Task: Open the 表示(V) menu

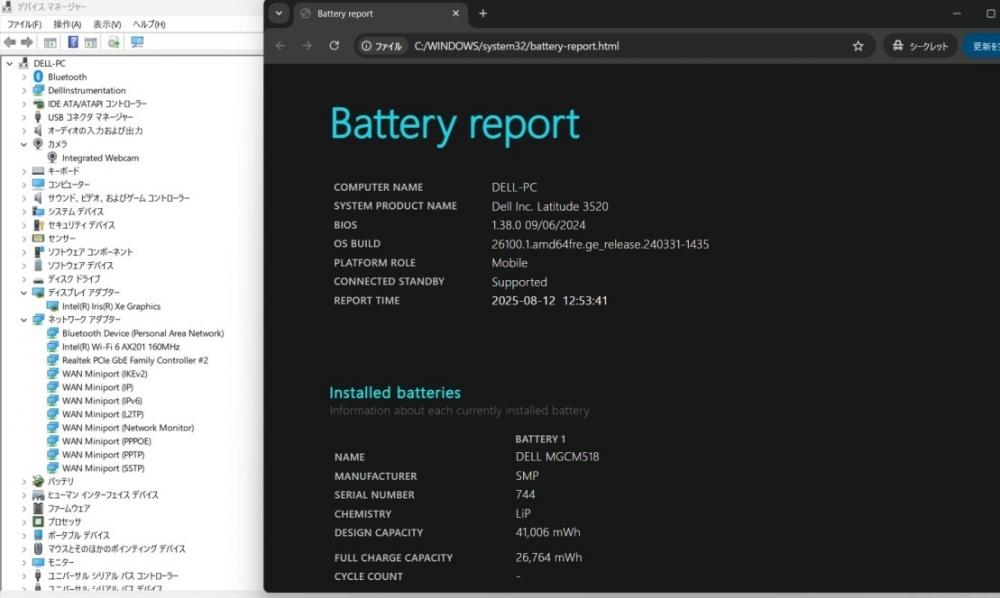Action: pyautogui.click(x=107, y=24)
